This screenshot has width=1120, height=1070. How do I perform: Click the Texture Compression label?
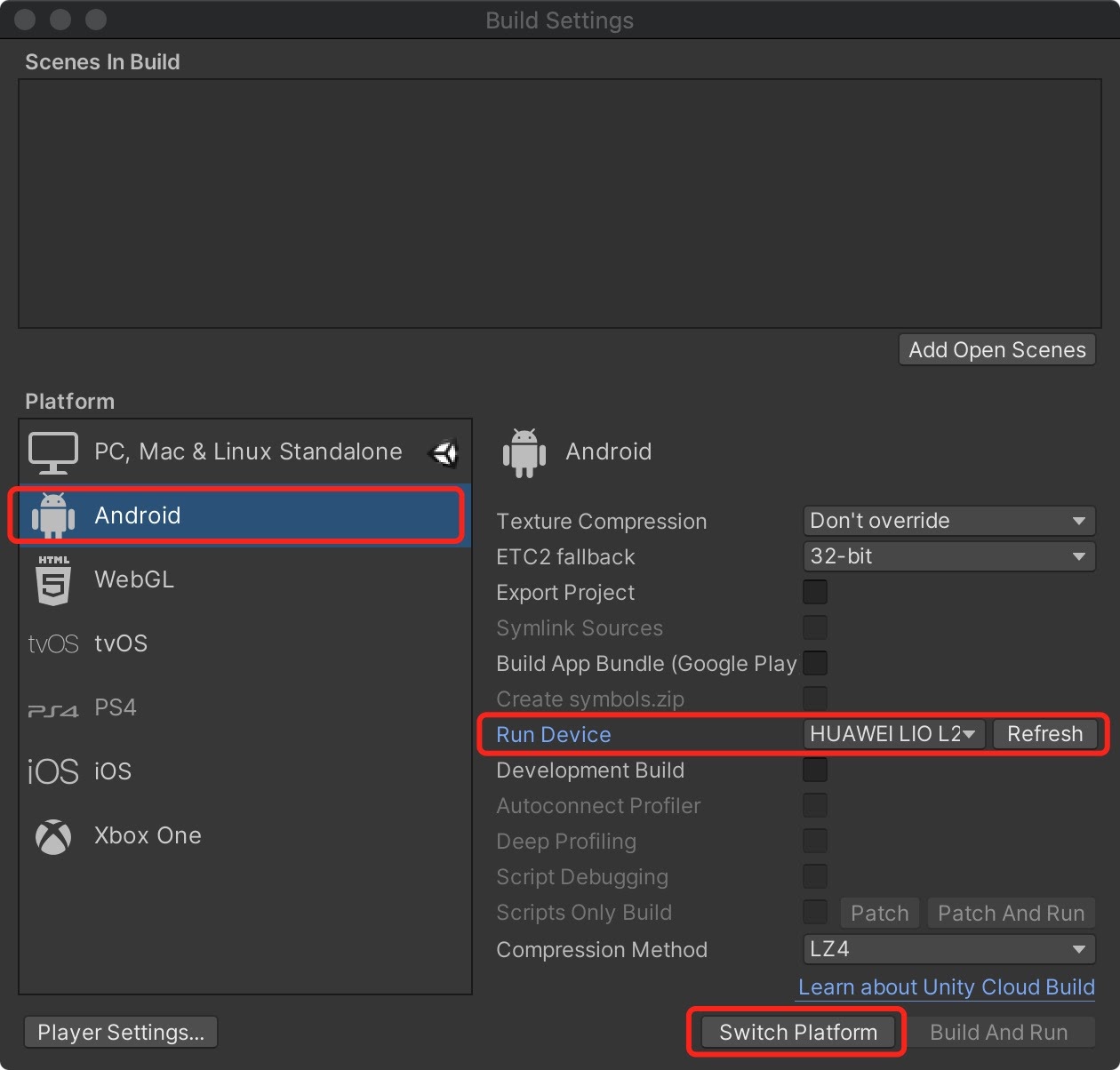[x=602, y=521]
